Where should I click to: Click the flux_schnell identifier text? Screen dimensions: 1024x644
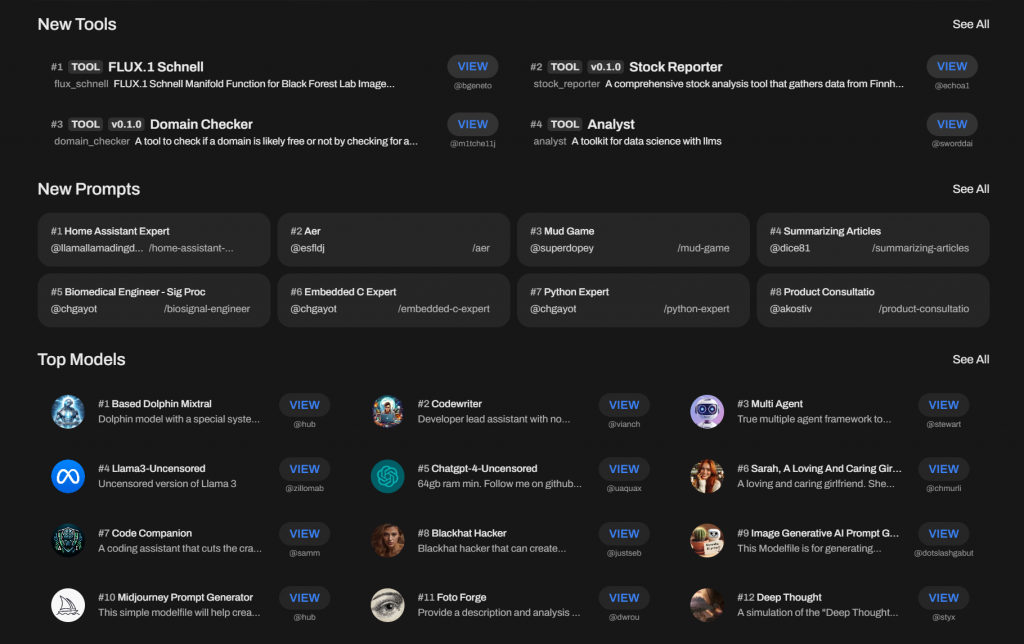[x=81, y=84]
